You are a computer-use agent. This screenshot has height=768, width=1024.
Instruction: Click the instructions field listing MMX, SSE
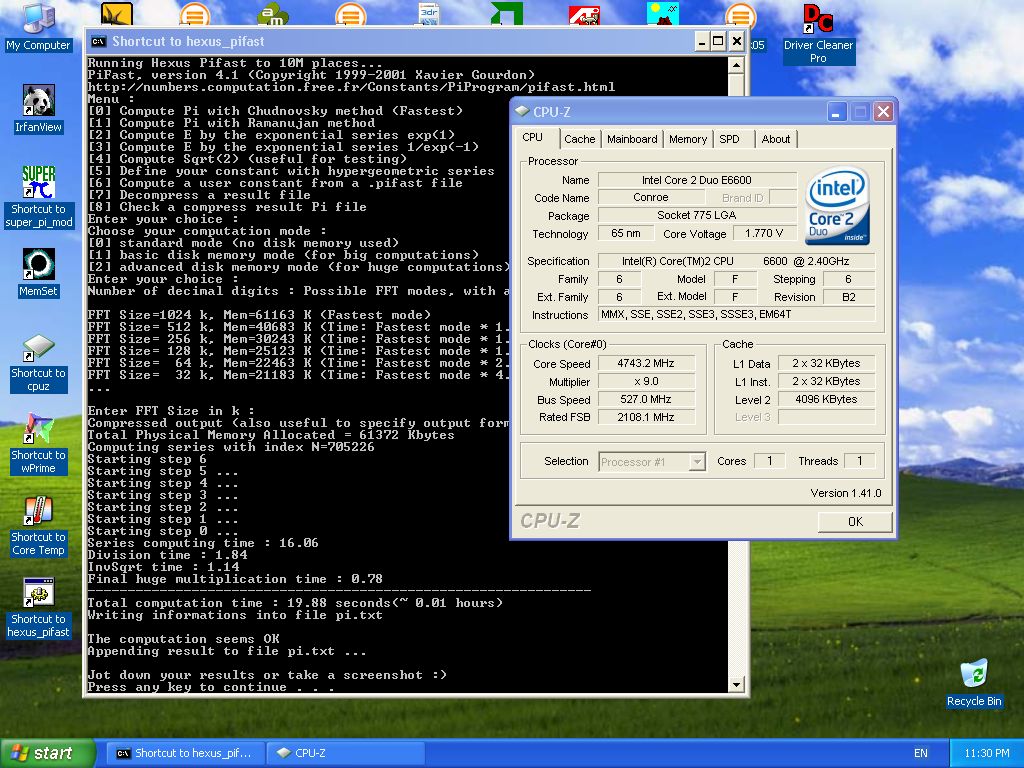click(x=737, y=314)
